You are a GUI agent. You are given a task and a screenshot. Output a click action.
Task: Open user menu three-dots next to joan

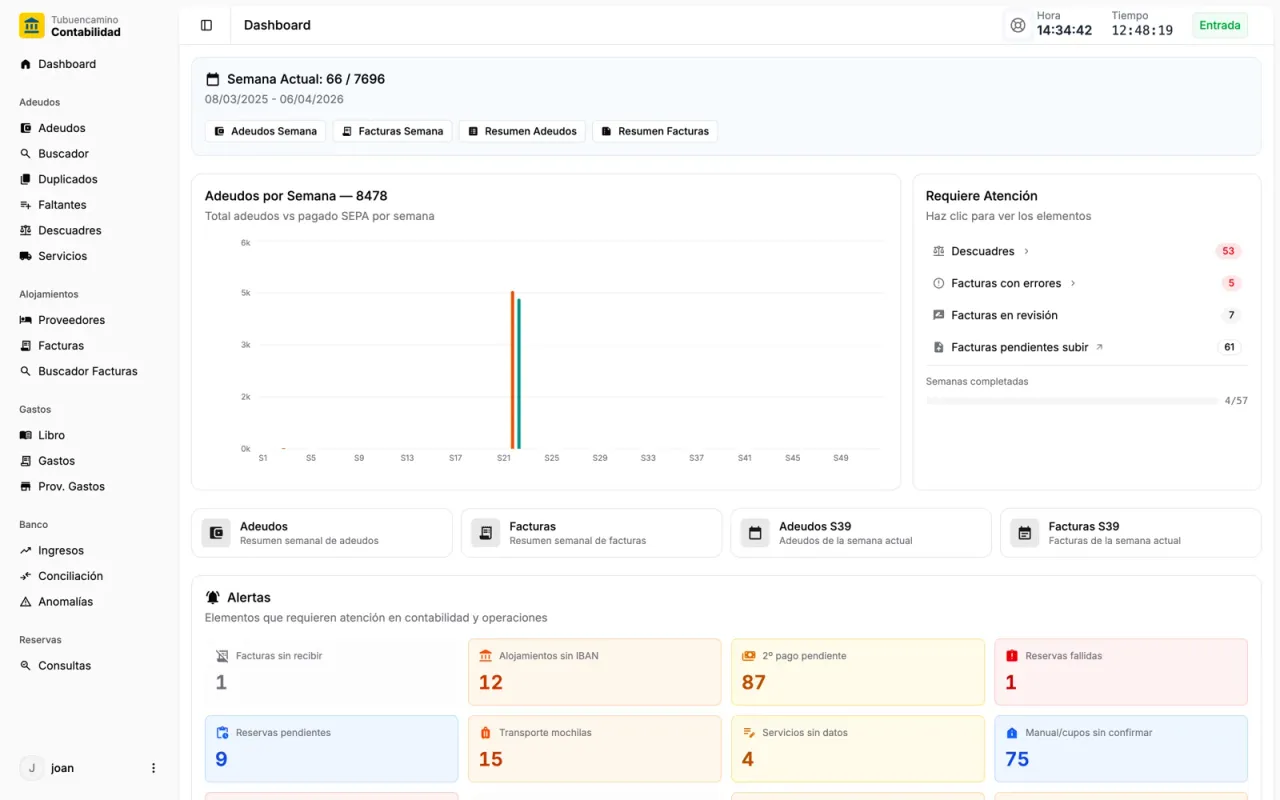(x=153, y=768)
